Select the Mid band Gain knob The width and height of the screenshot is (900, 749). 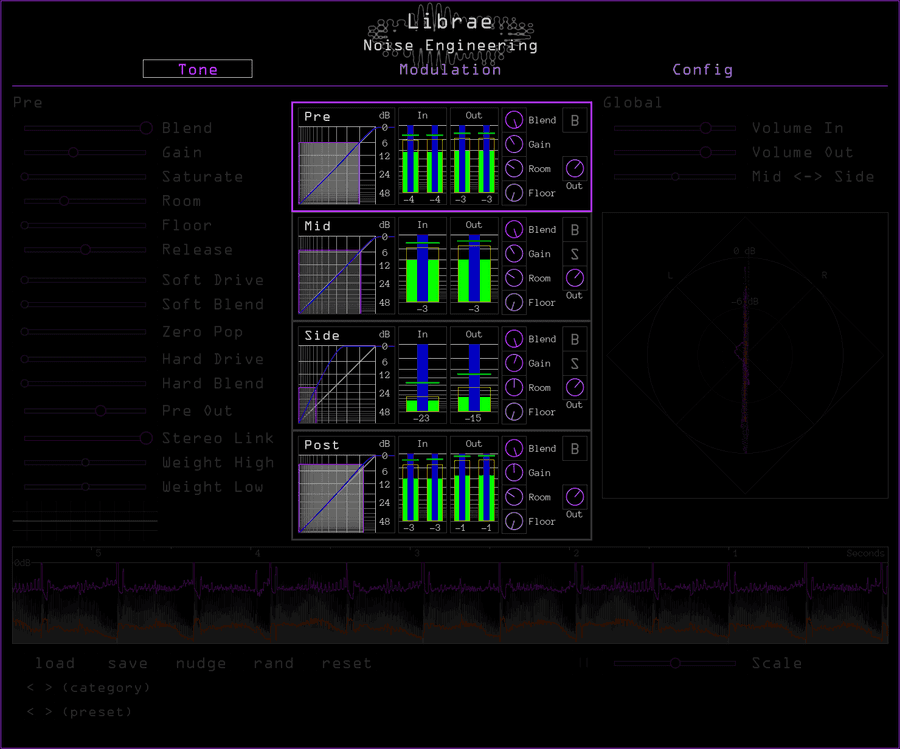click(514, 254)
